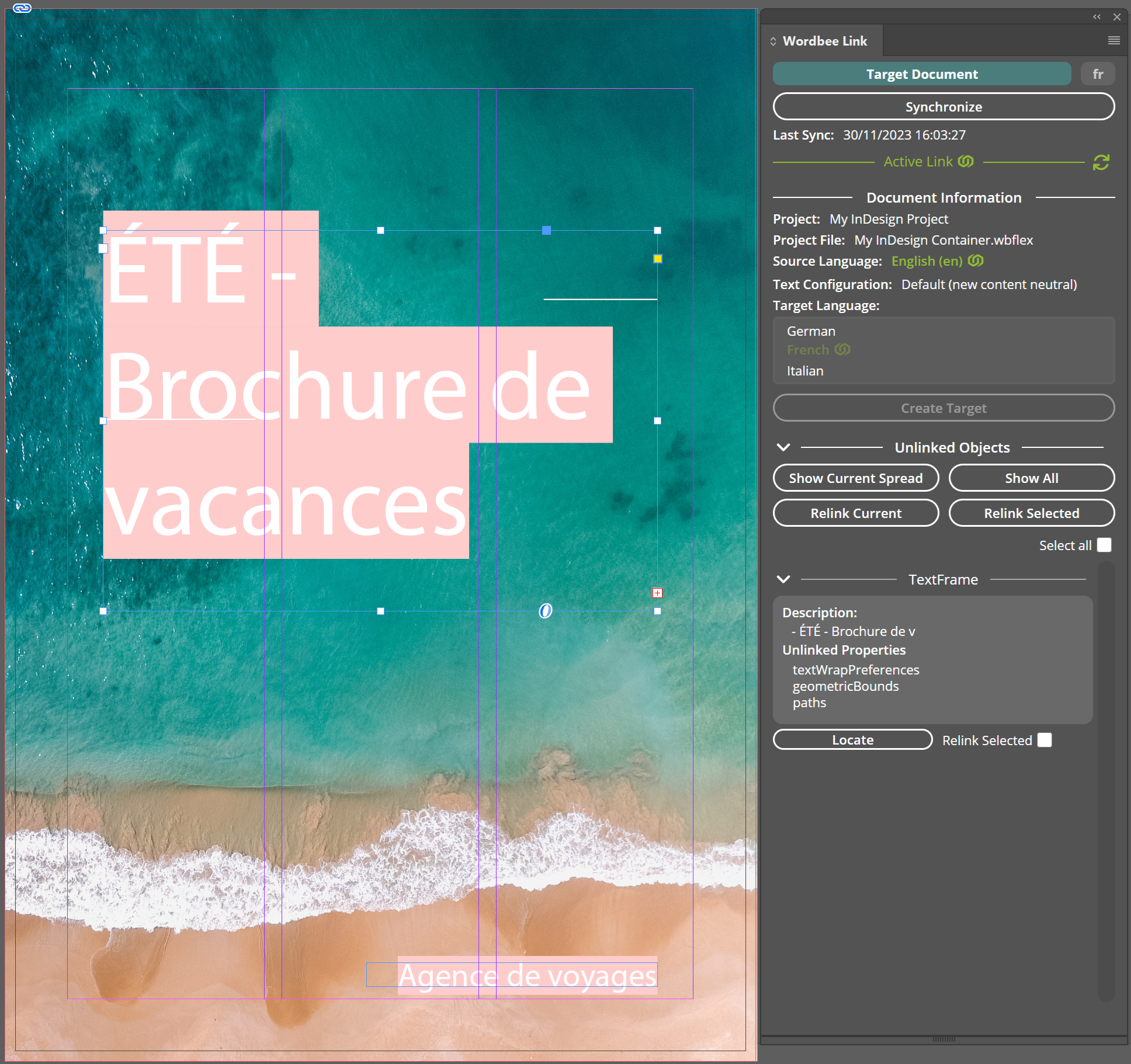Check the Relink Selected checkbox near Locate
1131x1064 pixels.
pyautogui.click(x=1045, y=740)
